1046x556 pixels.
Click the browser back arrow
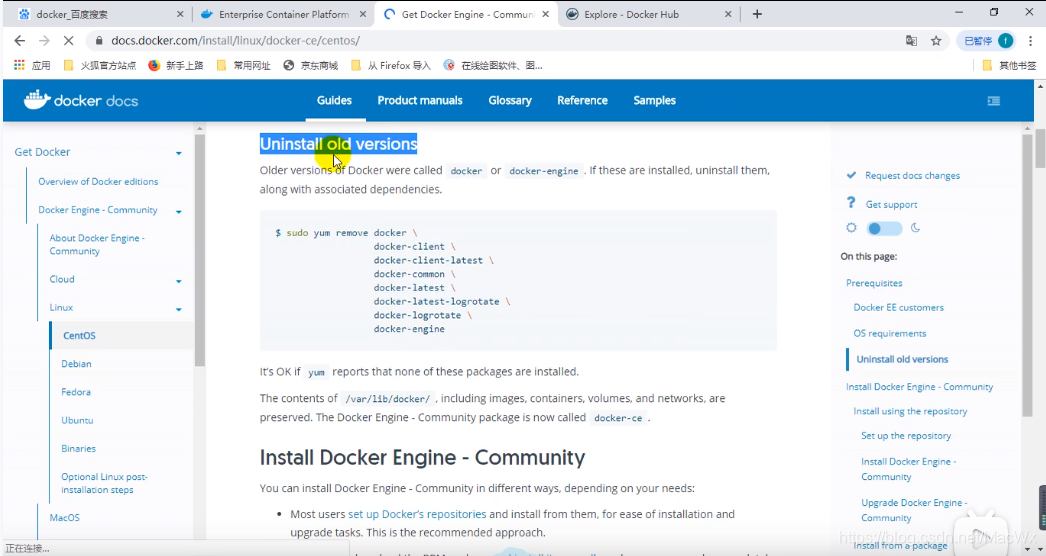click(x=21, y=41)
